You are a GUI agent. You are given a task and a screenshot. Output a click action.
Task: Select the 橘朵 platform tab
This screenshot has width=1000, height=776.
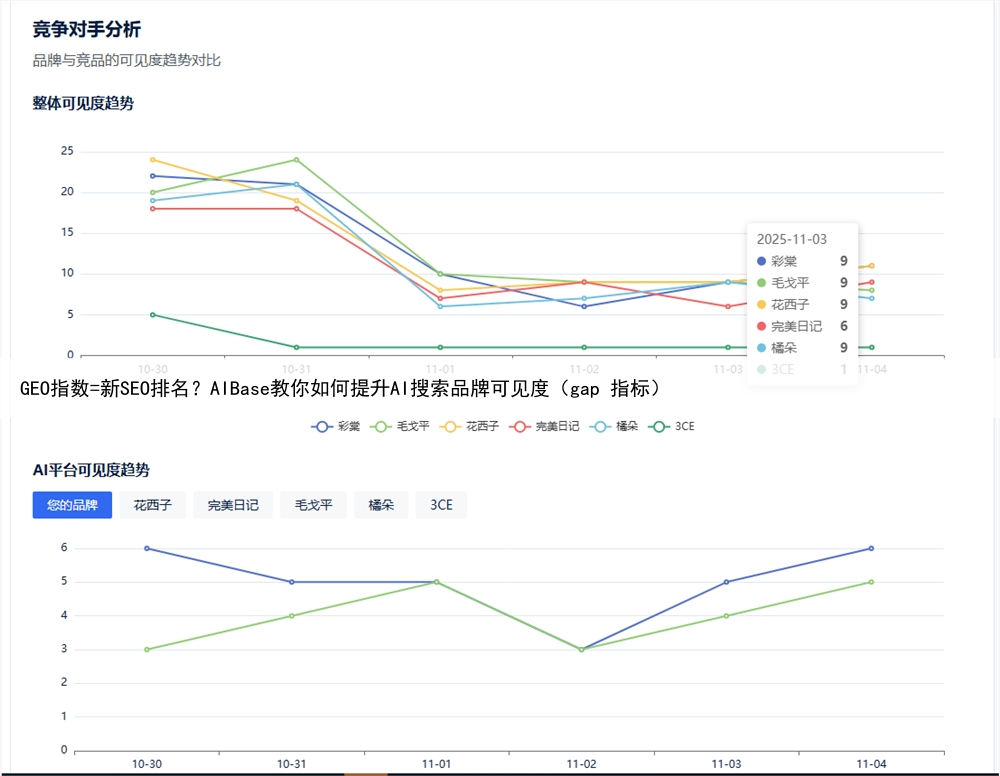tap(381, 505)
